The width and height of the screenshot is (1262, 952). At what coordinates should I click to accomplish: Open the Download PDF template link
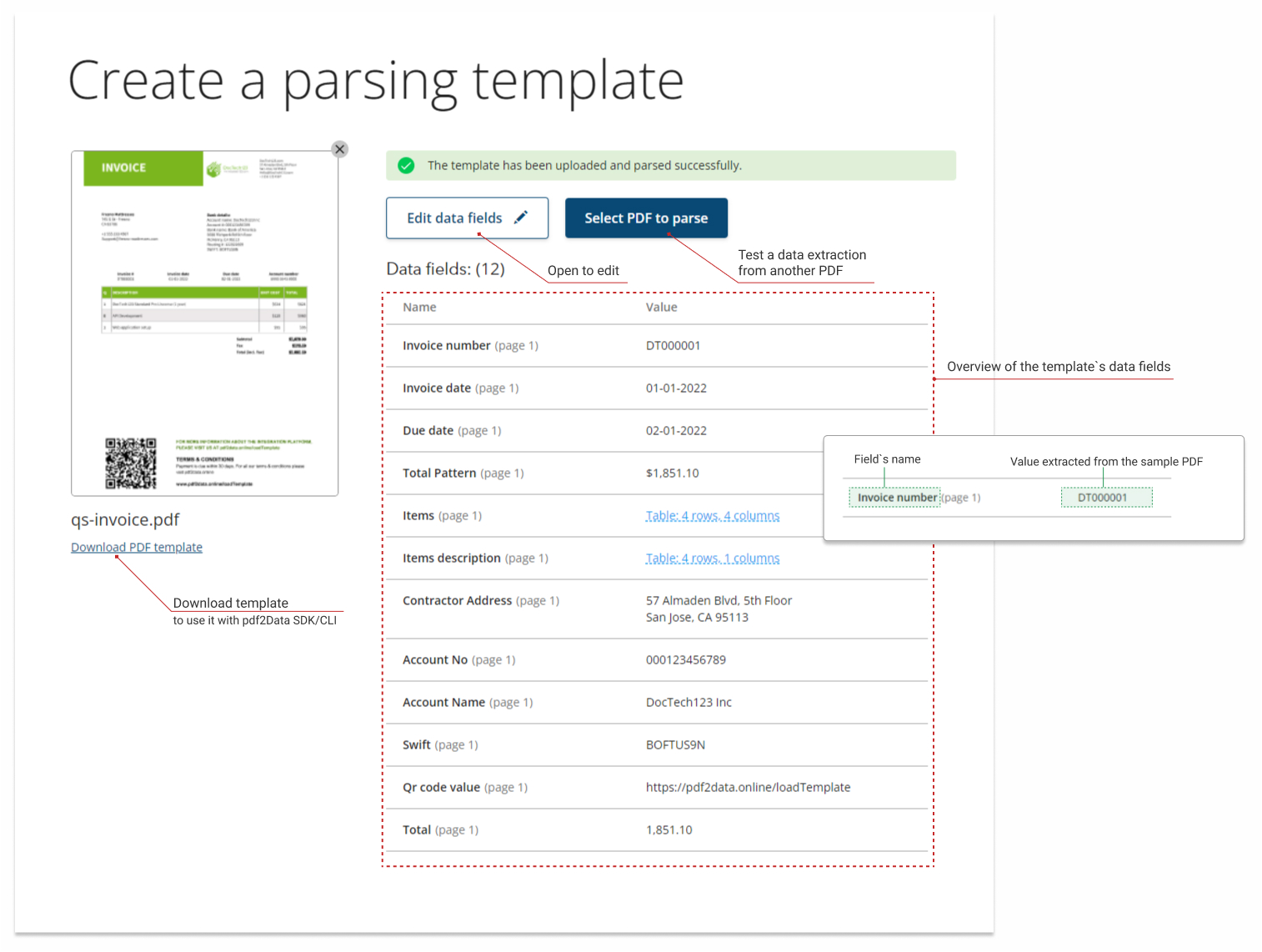pos(137,547)
